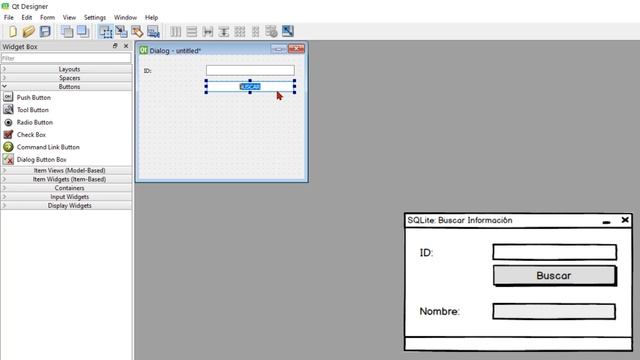Apply Lay Out Horizontally
This screenshot has width=640, height=360.
[x=176, y=31]
